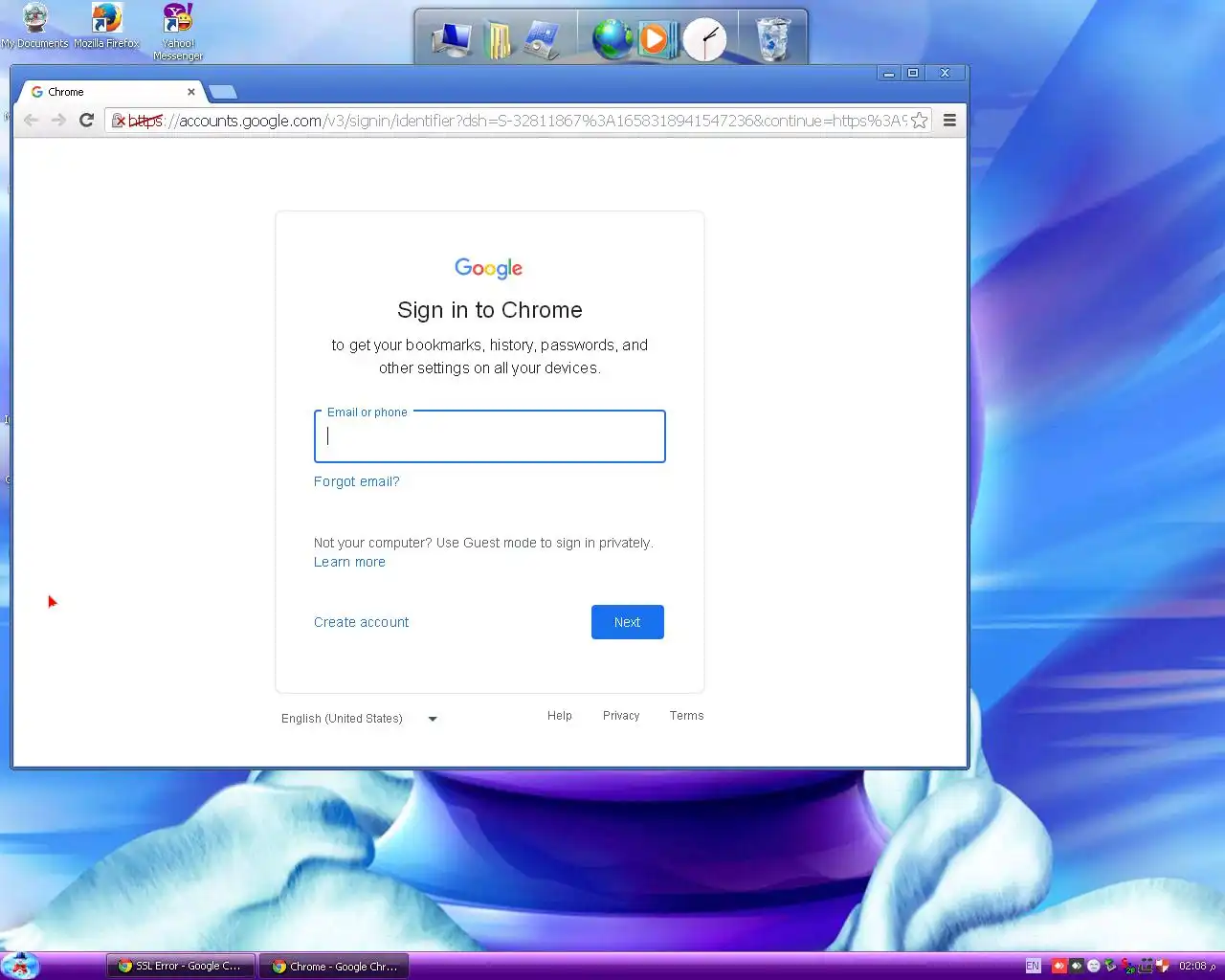Close the Chrome tab
Viewport: 1225px width, 980px height.
(x=191, y=92)
